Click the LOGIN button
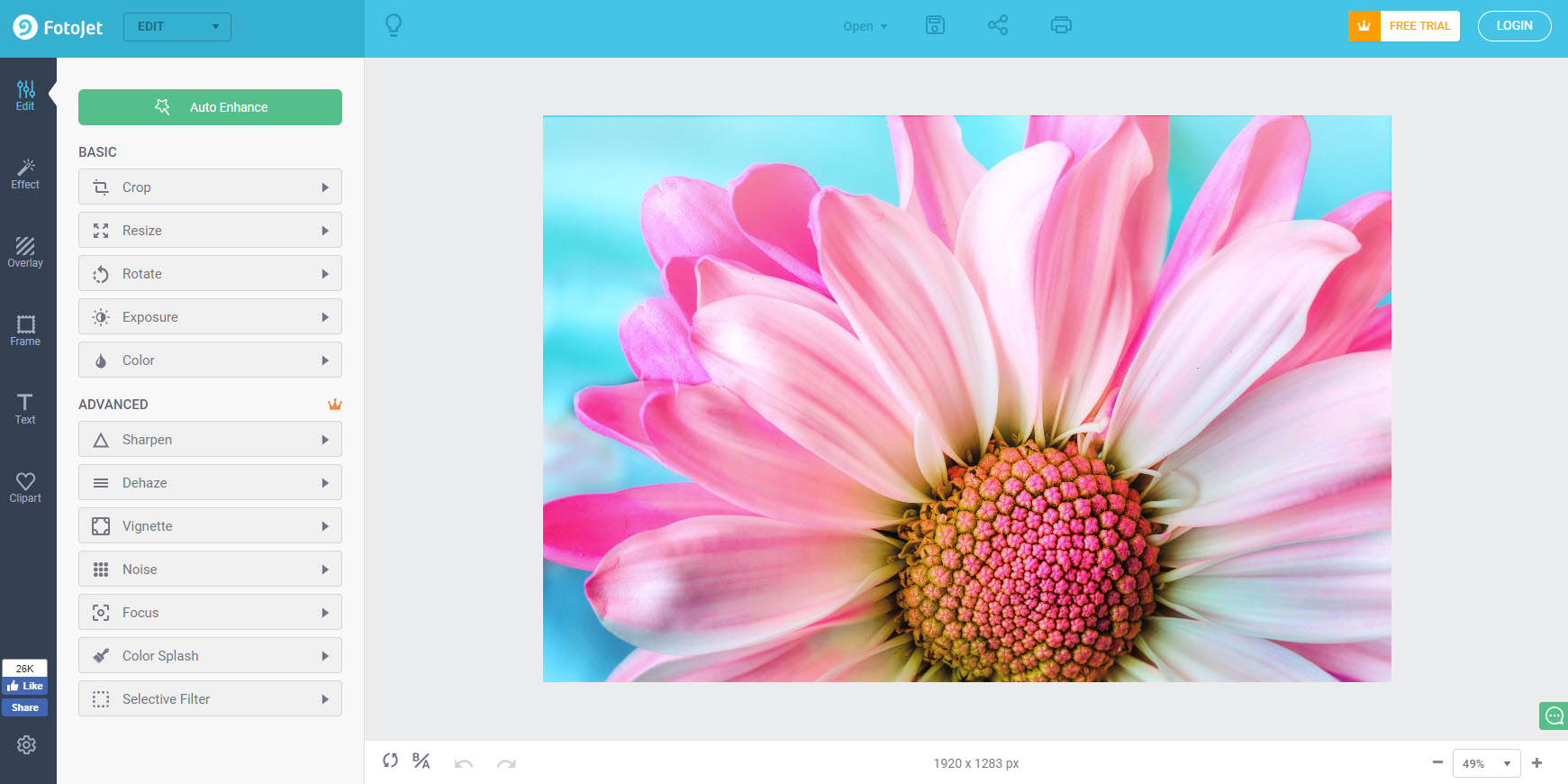The image size is (1568, 784). (x=1514, y=26)
